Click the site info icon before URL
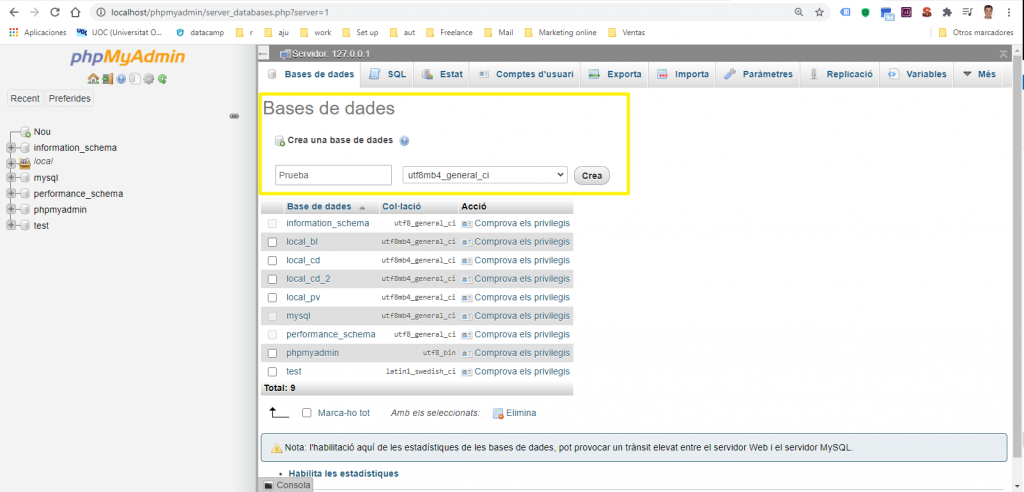The image size is (1024, 492). 101,12
